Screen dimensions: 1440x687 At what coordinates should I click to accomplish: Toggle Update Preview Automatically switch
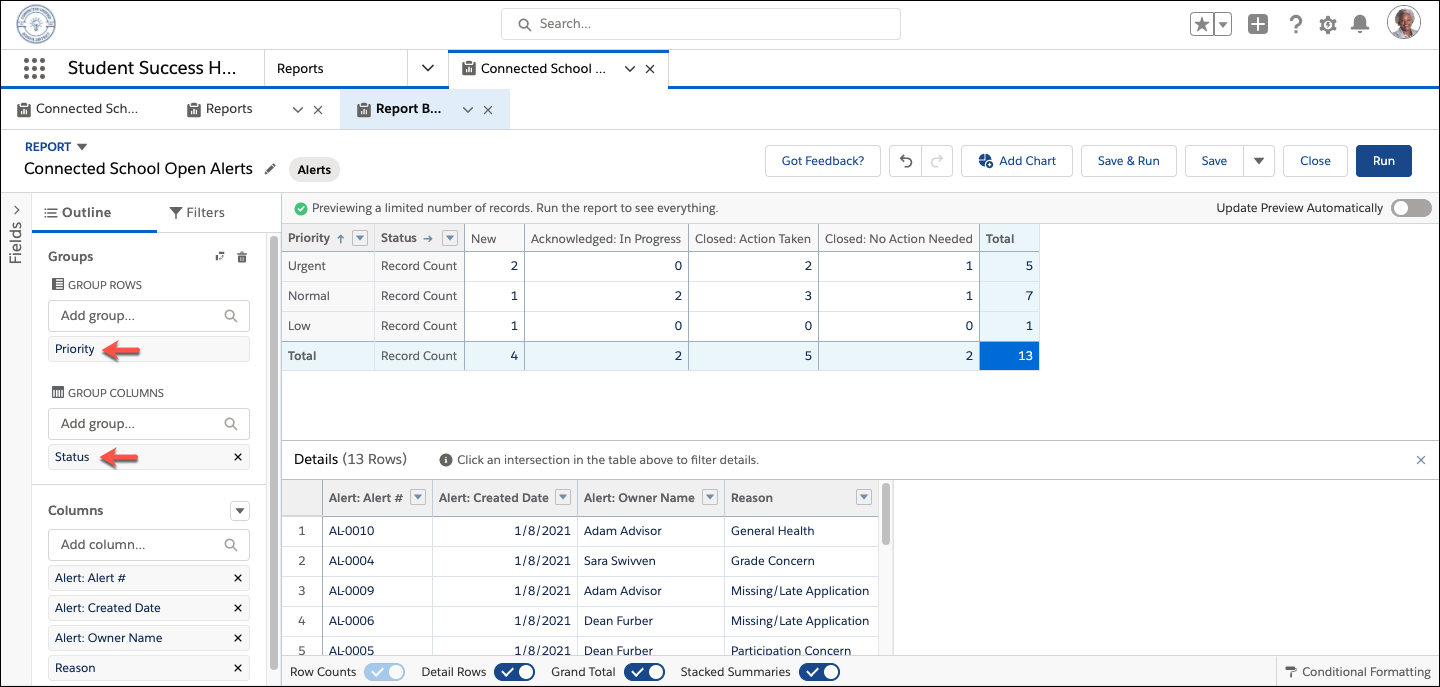1411,208
